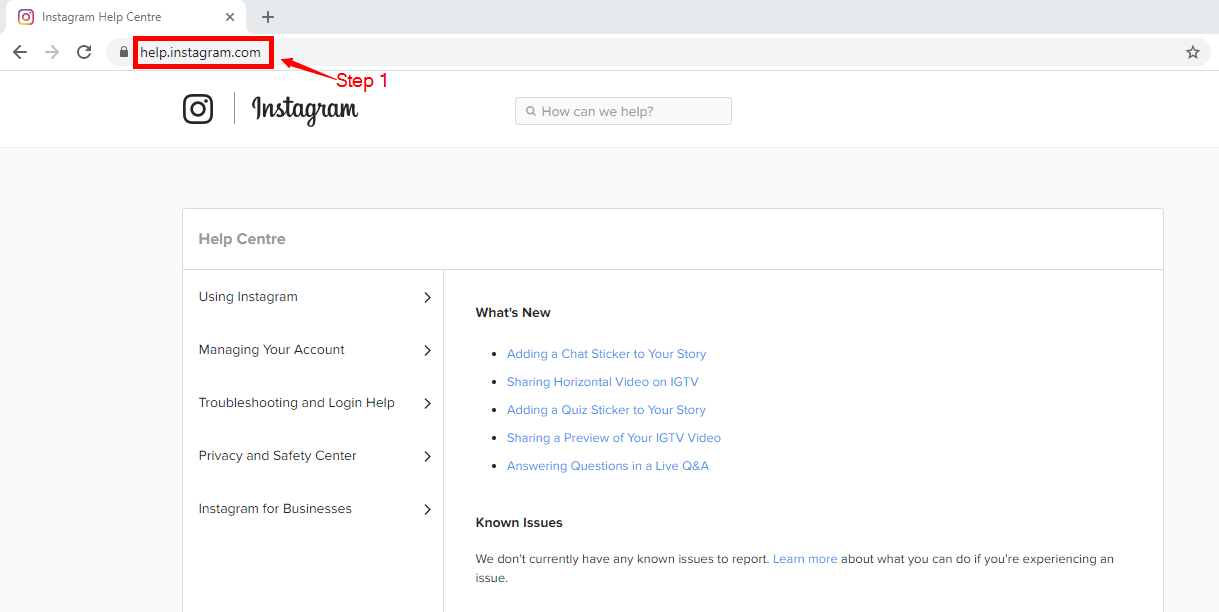Image resolution: width=1219 pixels, height=612 pixels.
Task: Open 'Adding a Quiz Sticker to Your Story'
Action: tap(606, 410)
